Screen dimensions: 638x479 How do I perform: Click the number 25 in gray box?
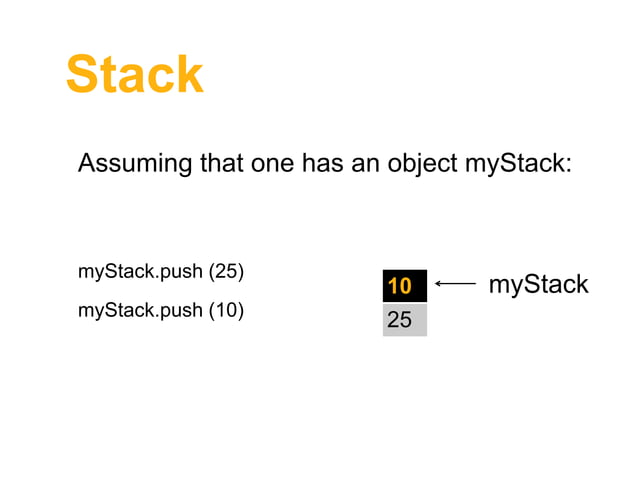pyautogui.click(x=399, y=321)
